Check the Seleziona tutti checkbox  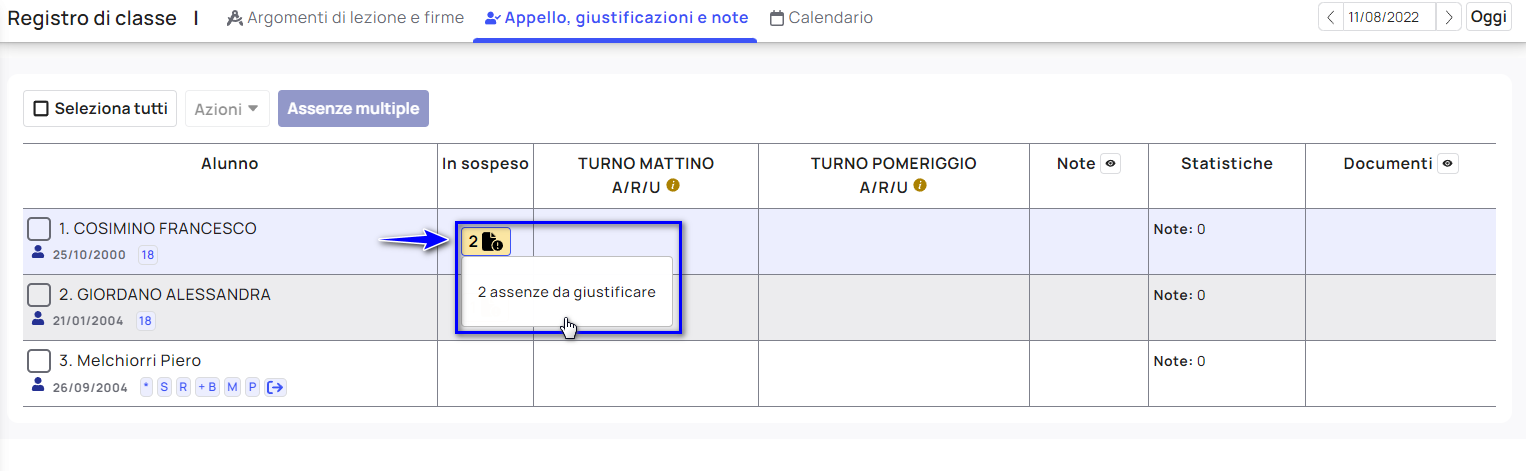42,109
